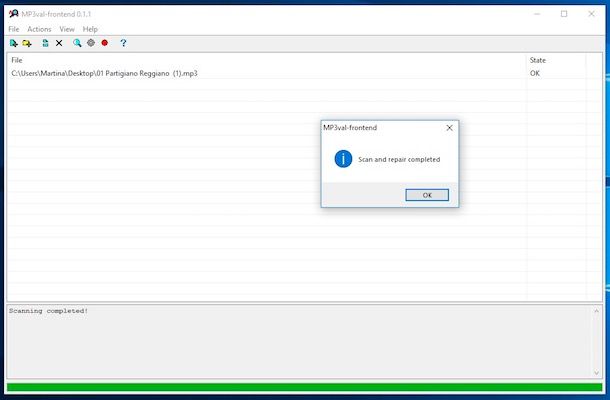Click the question mark help icon
This screenshot has height=400, width=610.
coord(123,43)
